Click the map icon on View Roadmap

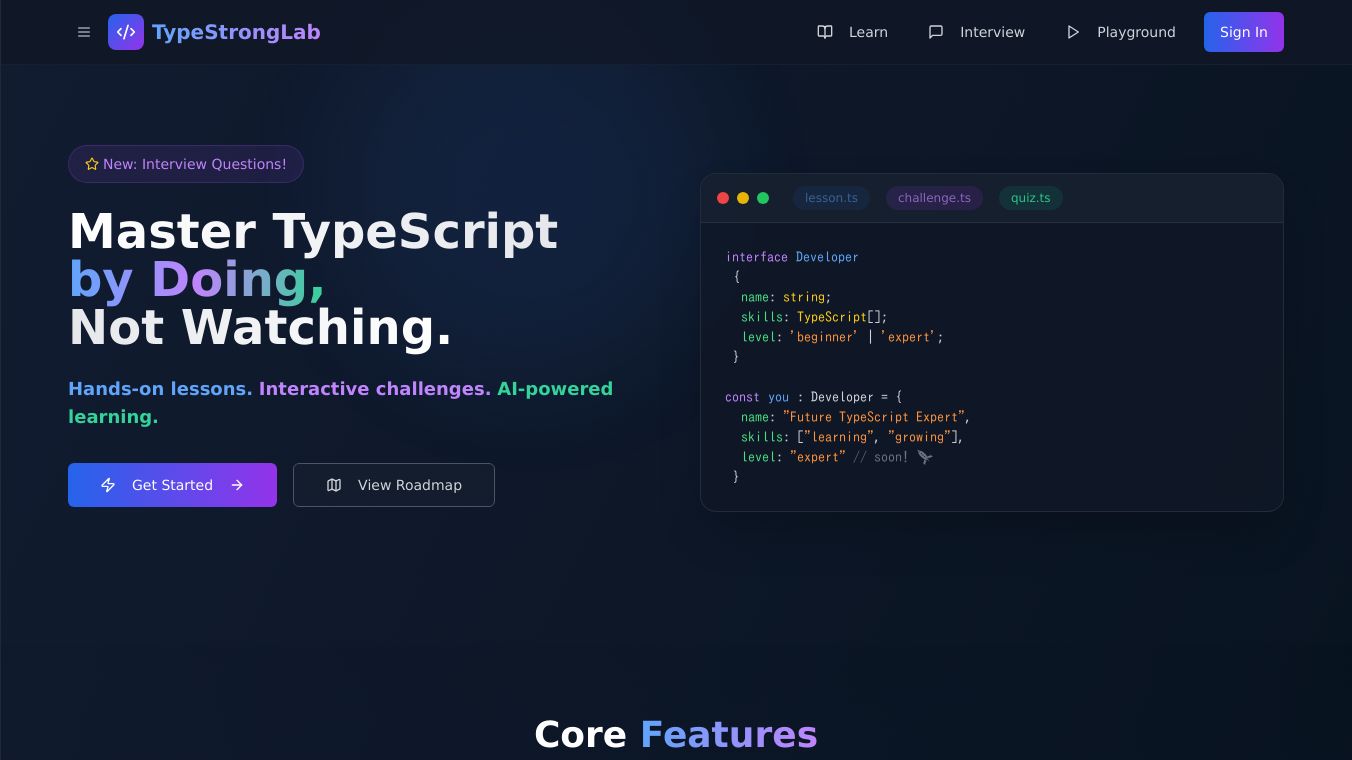(x=334, y=485)
